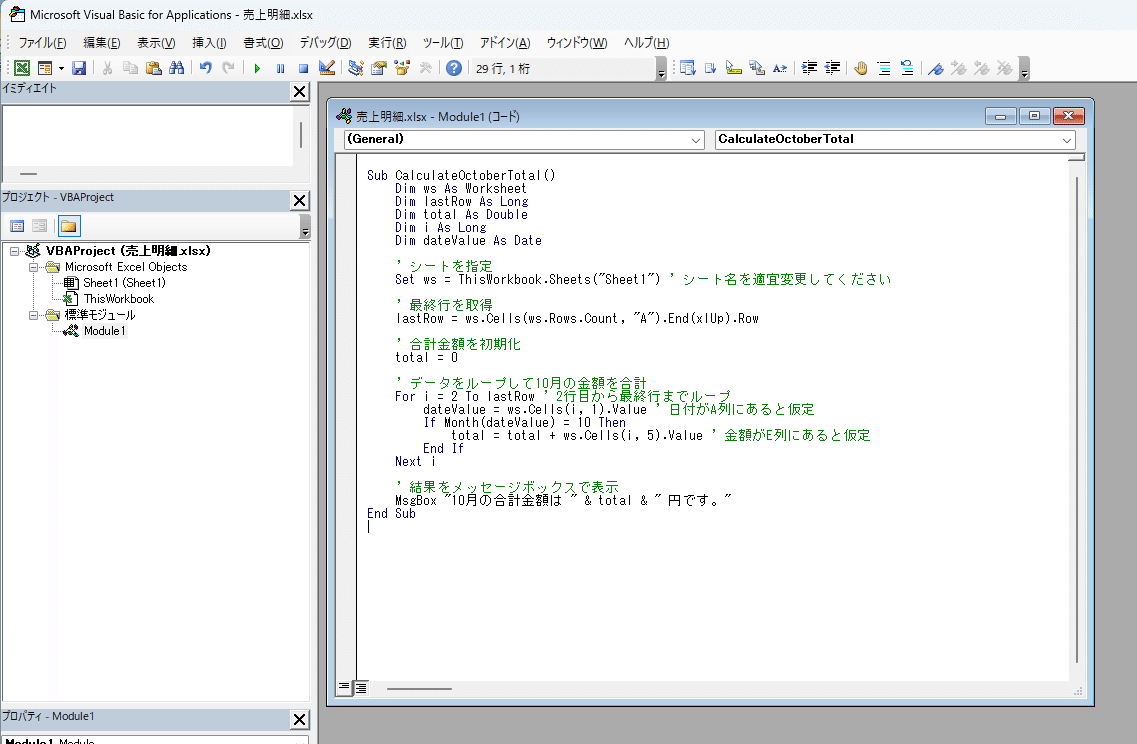Open the Object Browser icon
The image size is (1137, 744).
tap(402, 68)
